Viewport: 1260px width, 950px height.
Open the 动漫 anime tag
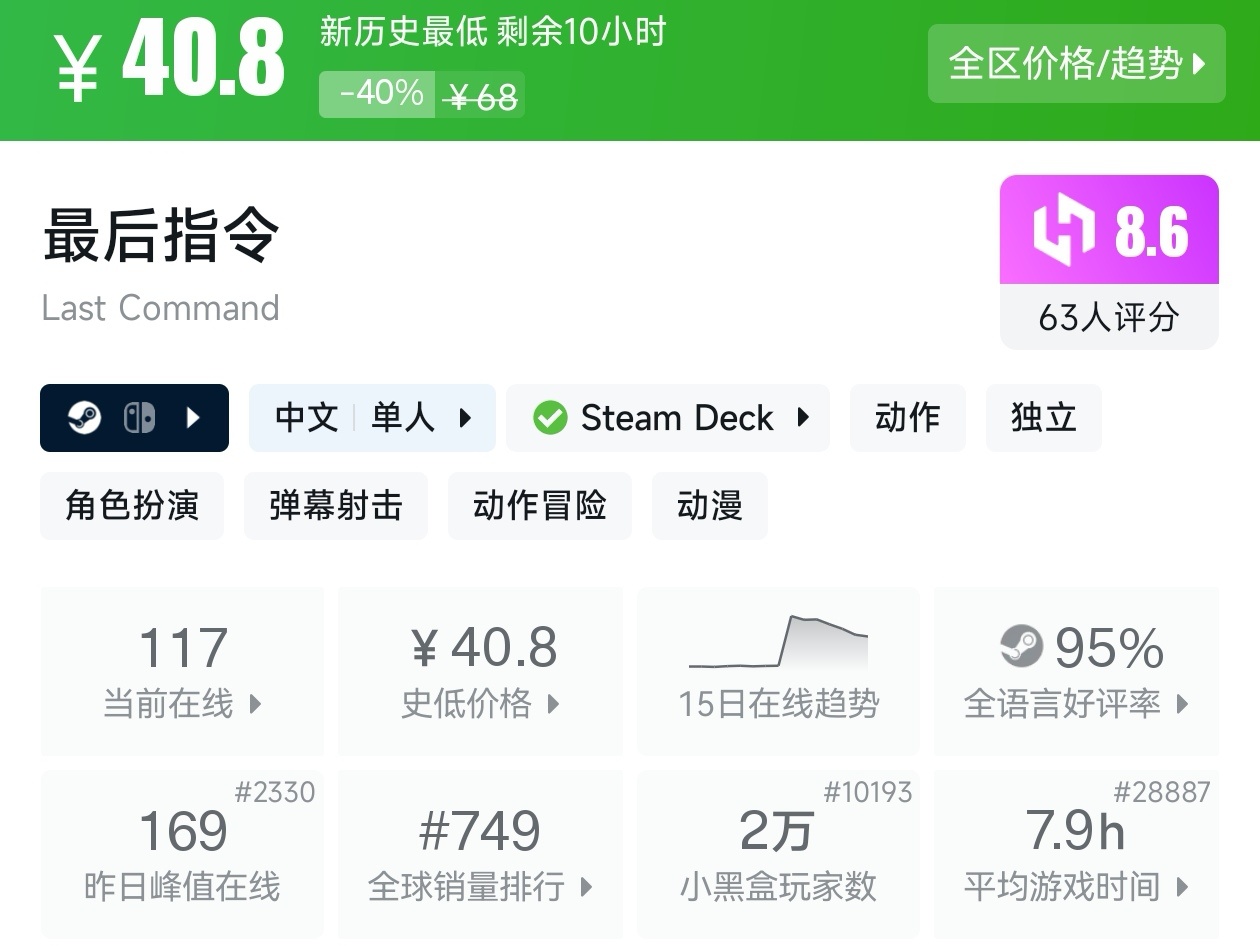coord(709,506)
